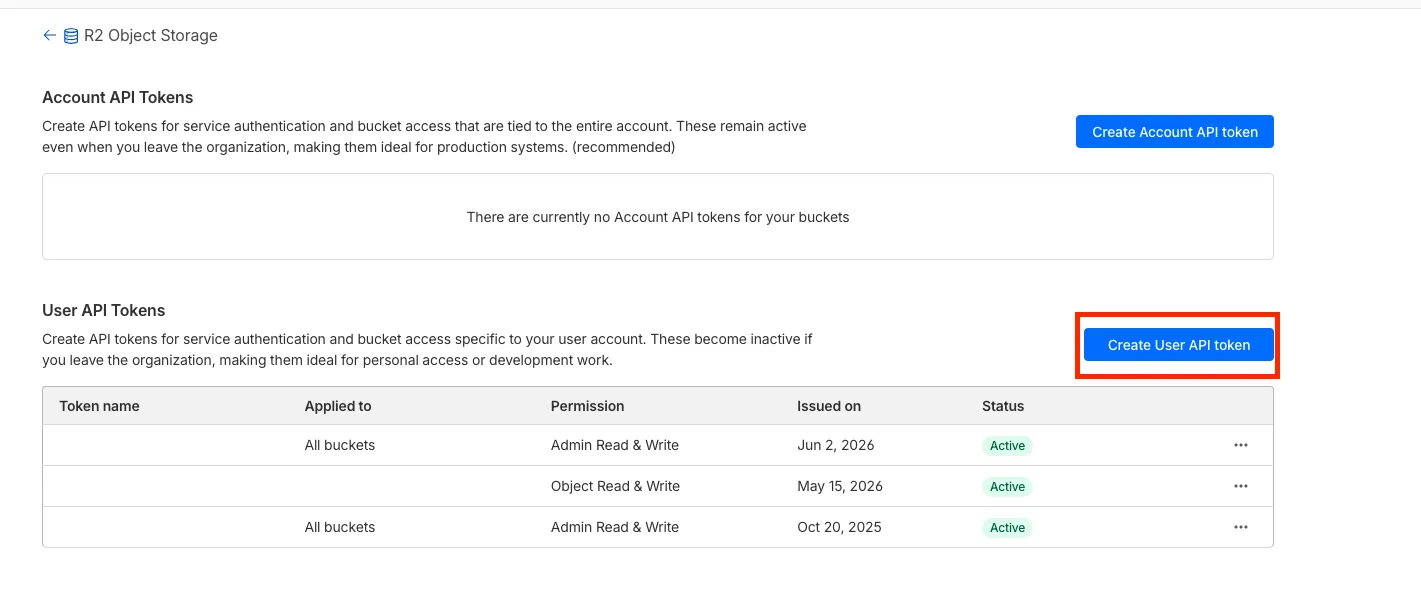Screen dimensions: 1421x592
Task: Click the no Account API tokens message
Action: coord(658,217)
